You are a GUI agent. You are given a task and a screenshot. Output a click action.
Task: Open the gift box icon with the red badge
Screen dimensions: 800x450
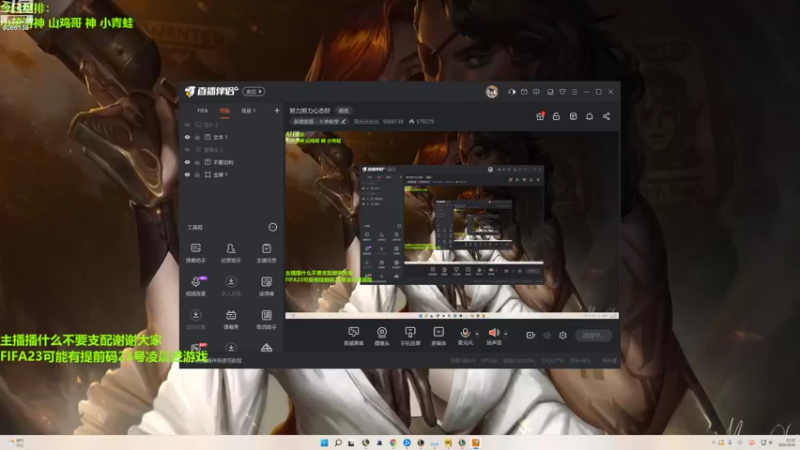(x=540, y=116)
